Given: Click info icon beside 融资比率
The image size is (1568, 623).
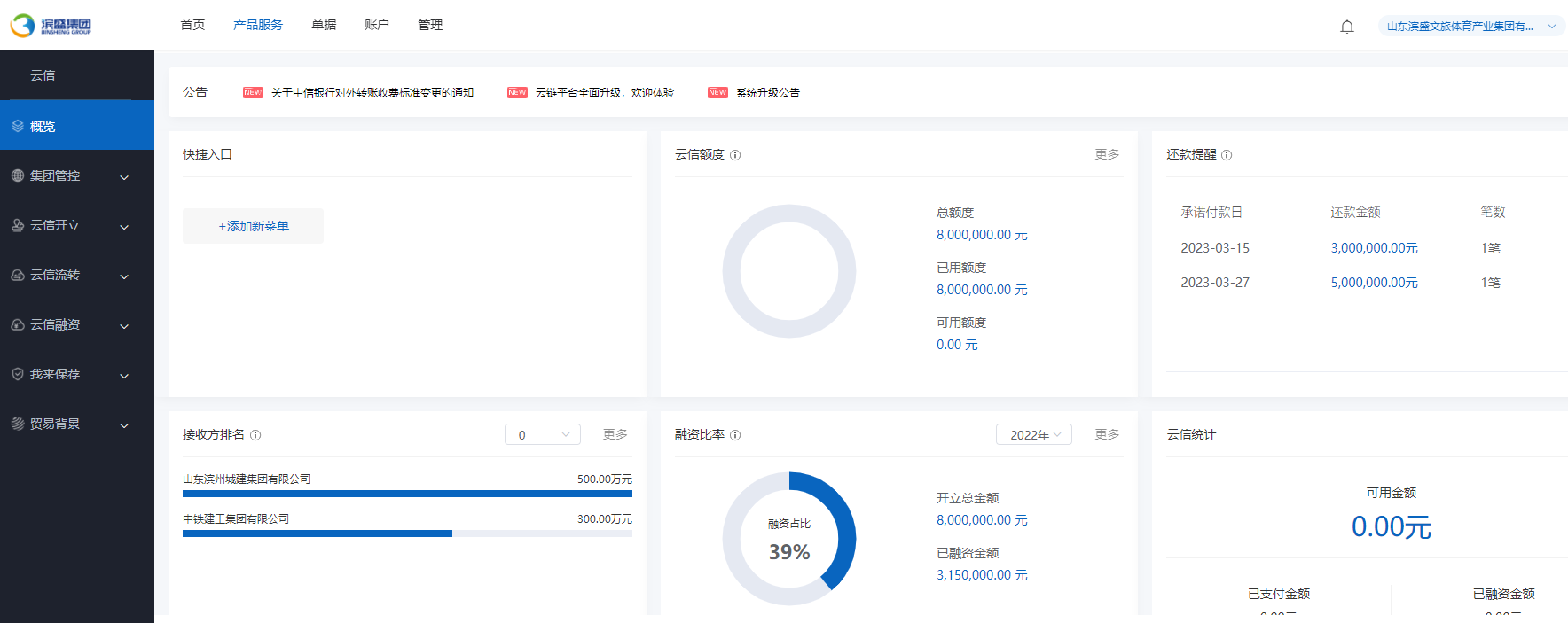Looking at the screenshot, I should (735, 435).
